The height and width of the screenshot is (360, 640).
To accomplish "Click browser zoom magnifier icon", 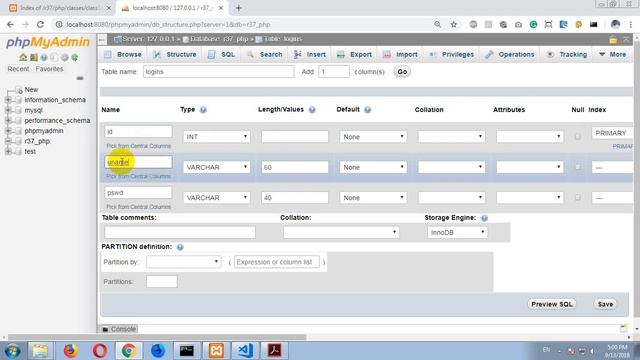I will [x=438, y=24].
